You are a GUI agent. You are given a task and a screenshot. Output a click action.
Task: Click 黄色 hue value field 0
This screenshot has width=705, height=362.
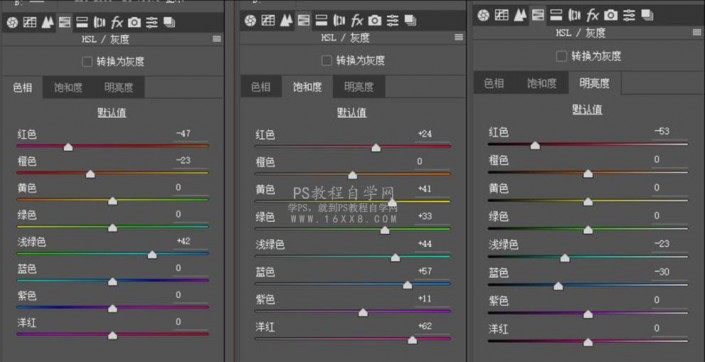click(191, 188)
